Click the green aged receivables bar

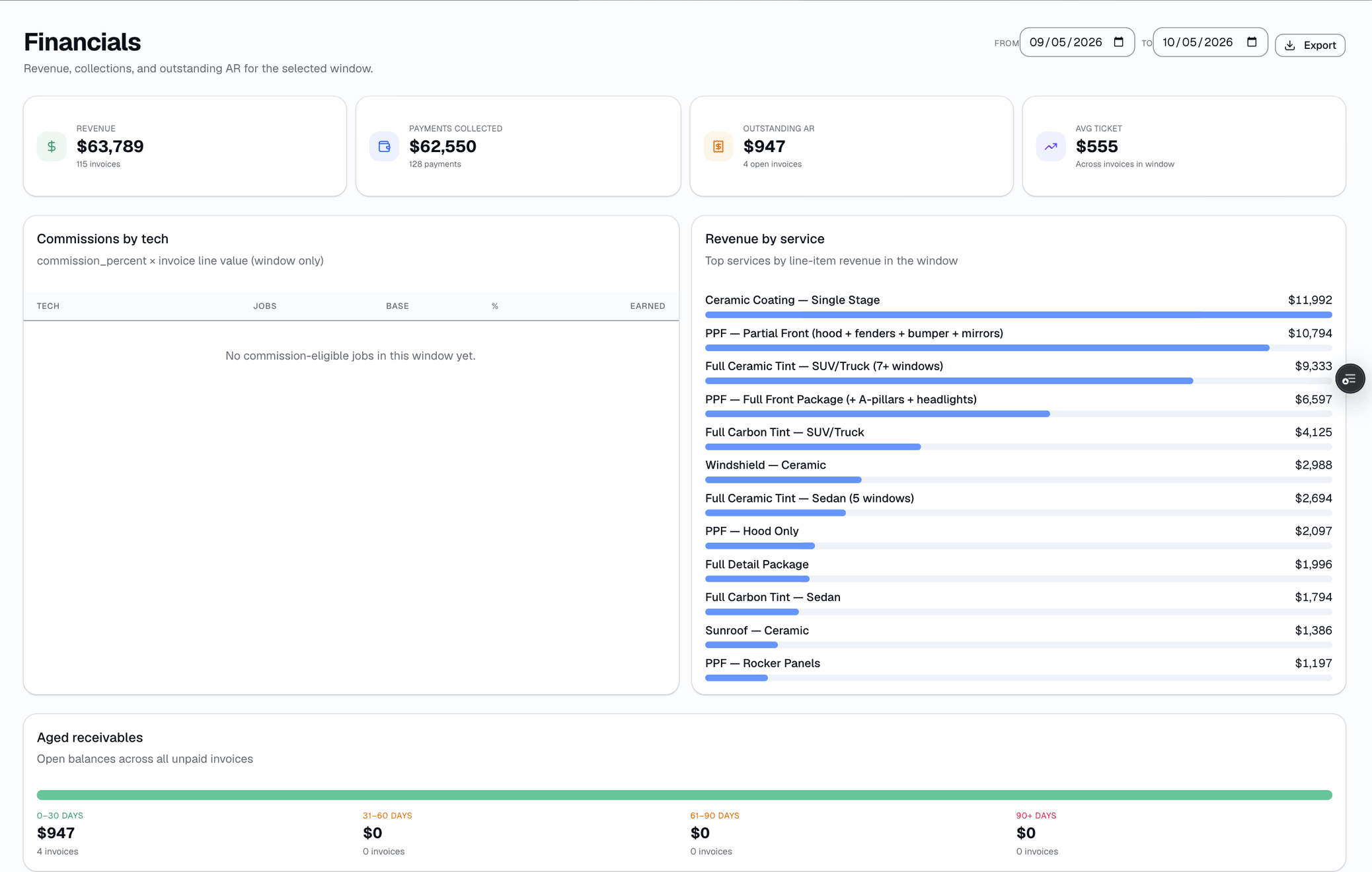(x=684, y=795)
